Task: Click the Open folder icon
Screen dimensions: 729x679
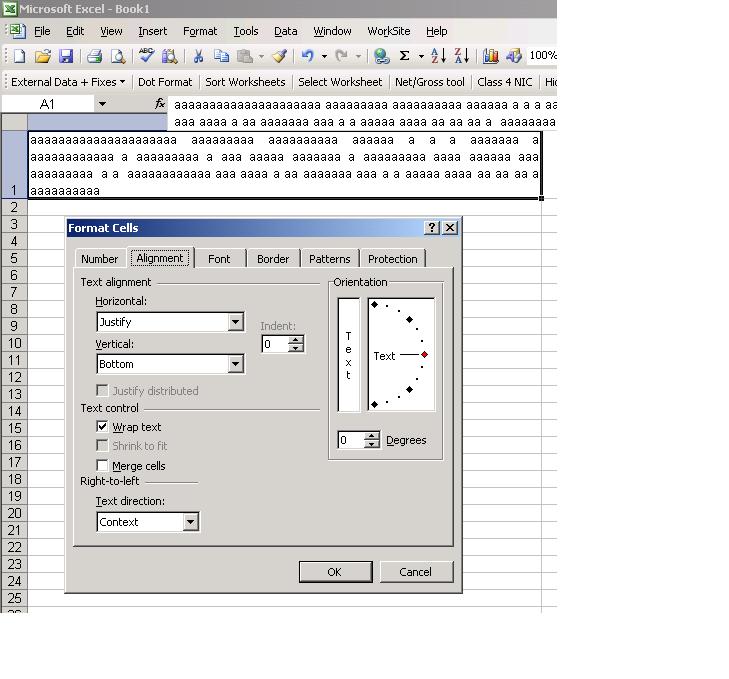Action: pyautogui.click(x=43, y=57)
